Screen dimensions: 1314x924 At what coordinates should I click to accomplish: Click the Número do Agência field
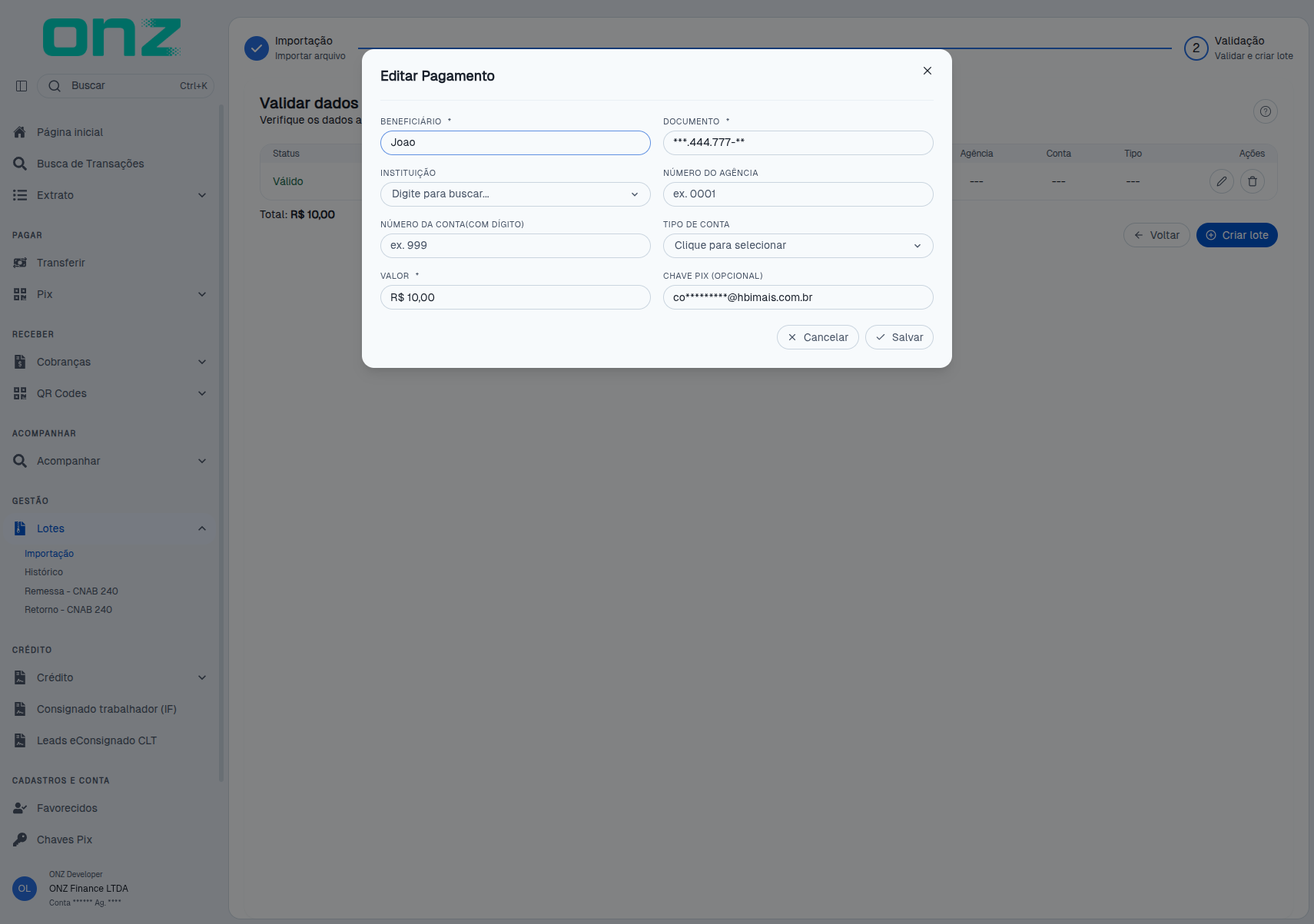(798, 194)
